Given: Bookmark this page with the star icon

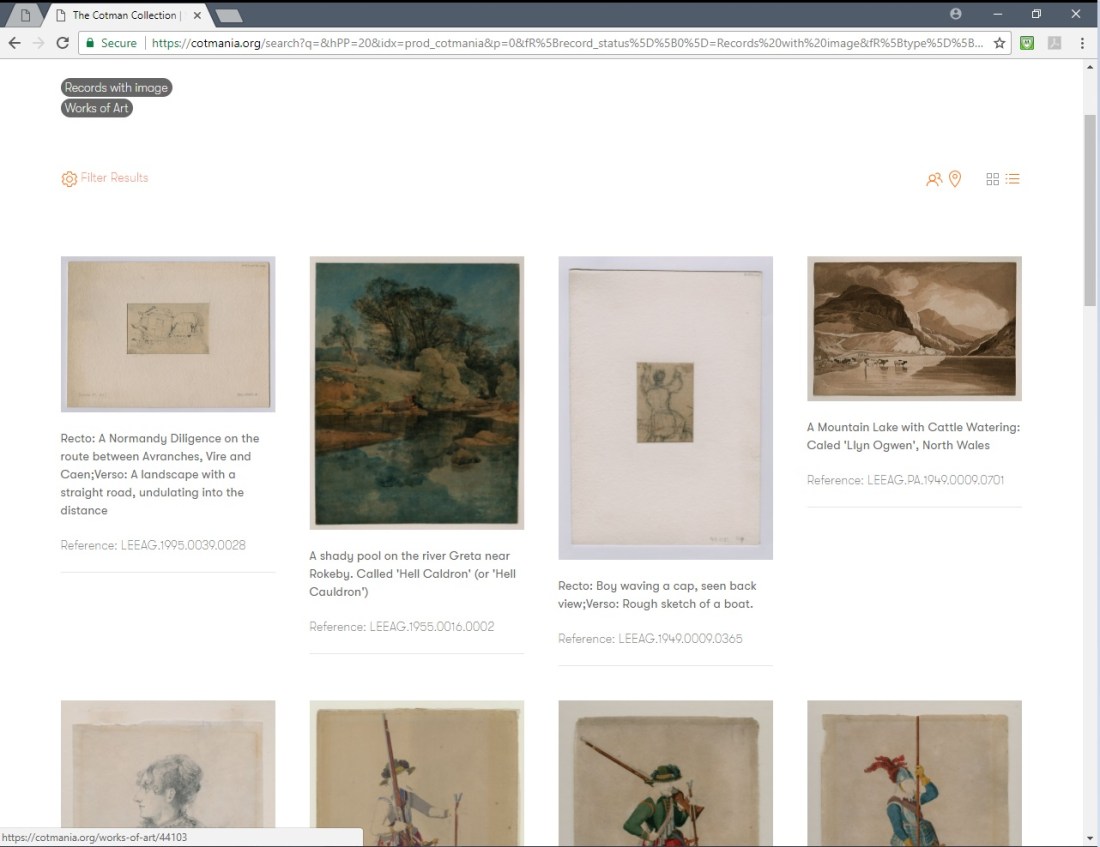Looking at the screenshot, I should (x=999, y=43).
